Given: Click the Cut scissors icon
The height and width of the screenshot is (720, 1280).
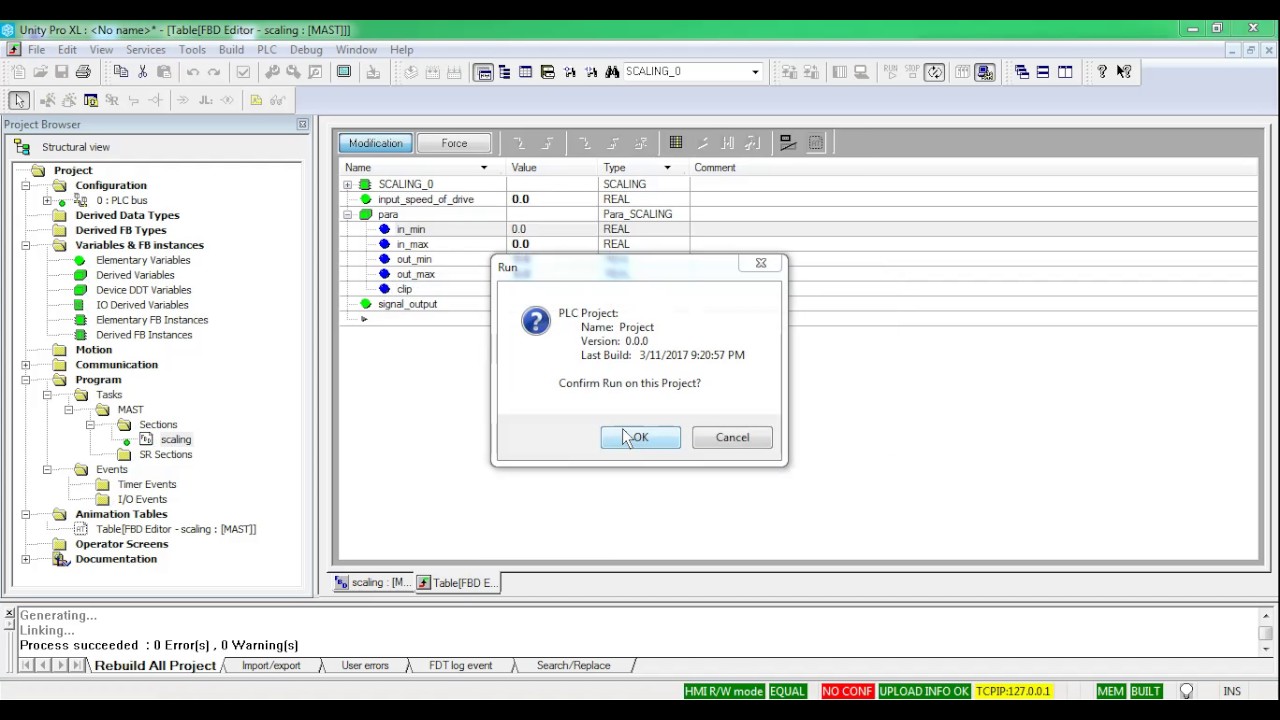Looking at the screenshot, I should (142, 72).
